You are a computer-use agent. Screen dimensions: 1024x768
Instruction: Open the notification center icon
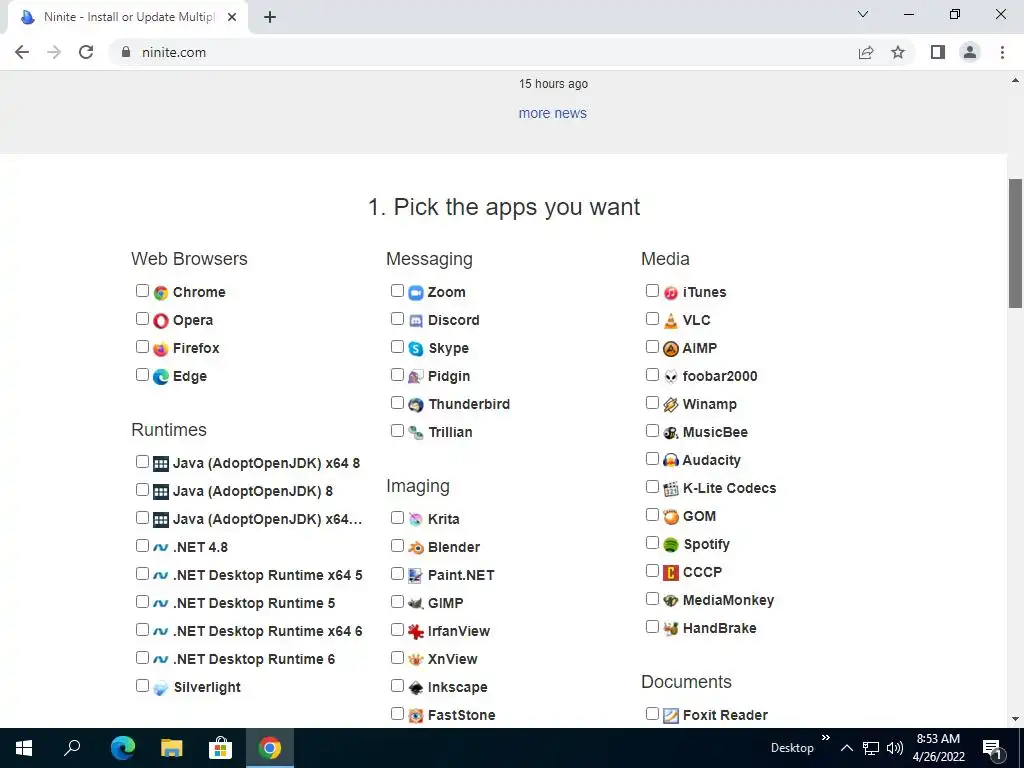point(993,748)
